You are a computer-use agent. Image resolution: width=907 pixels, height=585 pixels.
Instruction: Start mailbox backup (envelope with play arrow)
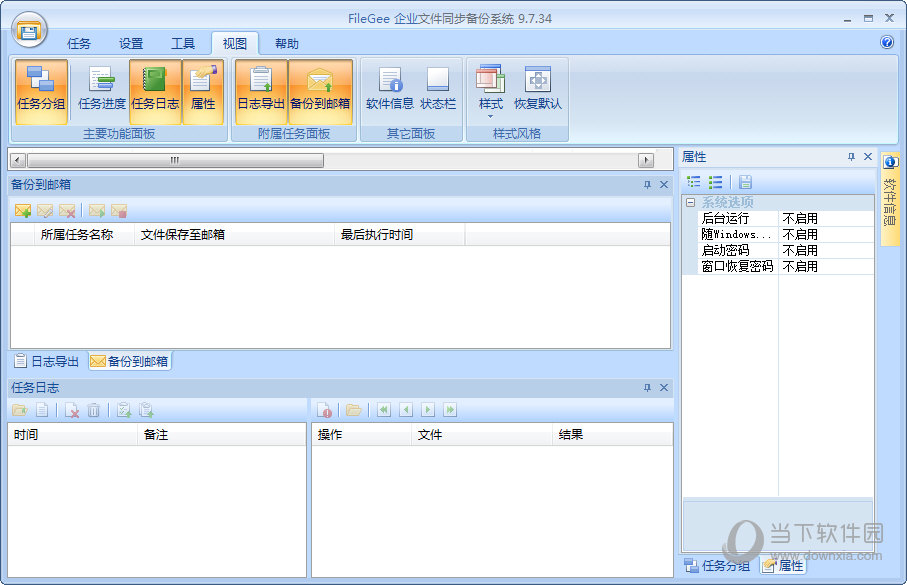97,211
